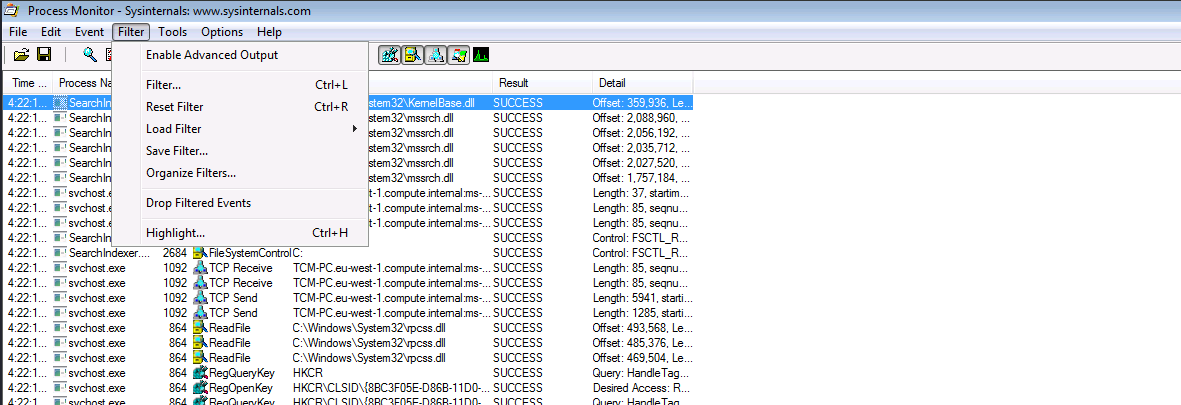Toggle Show Network Activity toolbar icon

click(x=436, y=54)
